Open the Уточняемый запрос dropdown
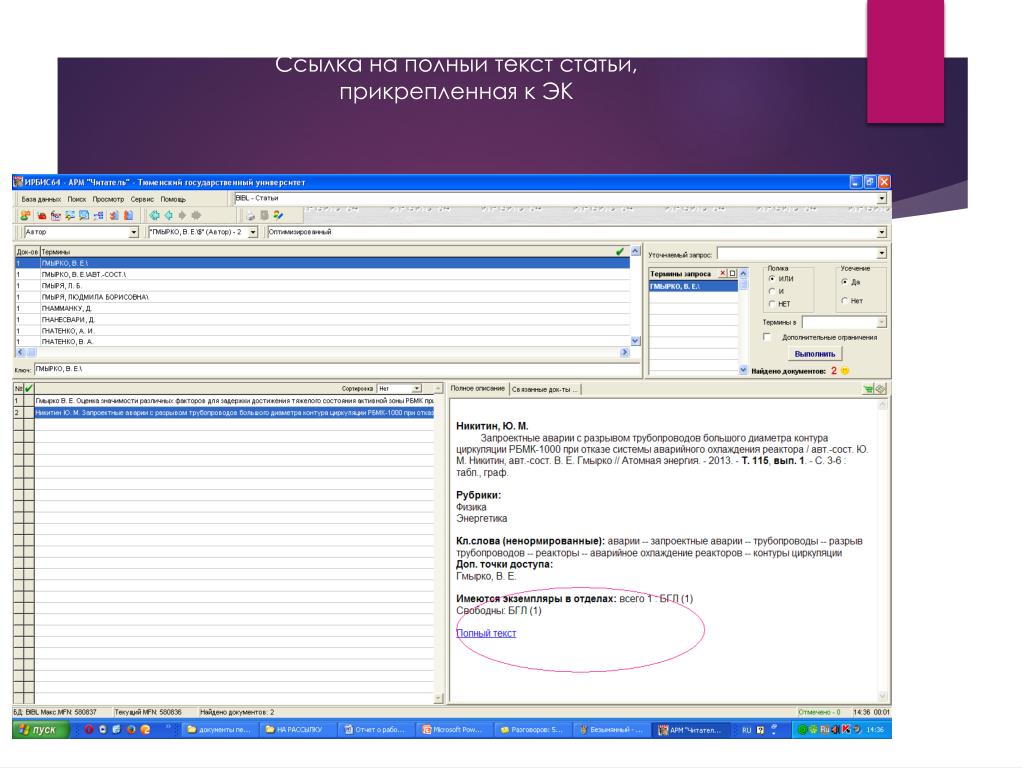This screenshot has width=1024, height=768. point(882,253)
